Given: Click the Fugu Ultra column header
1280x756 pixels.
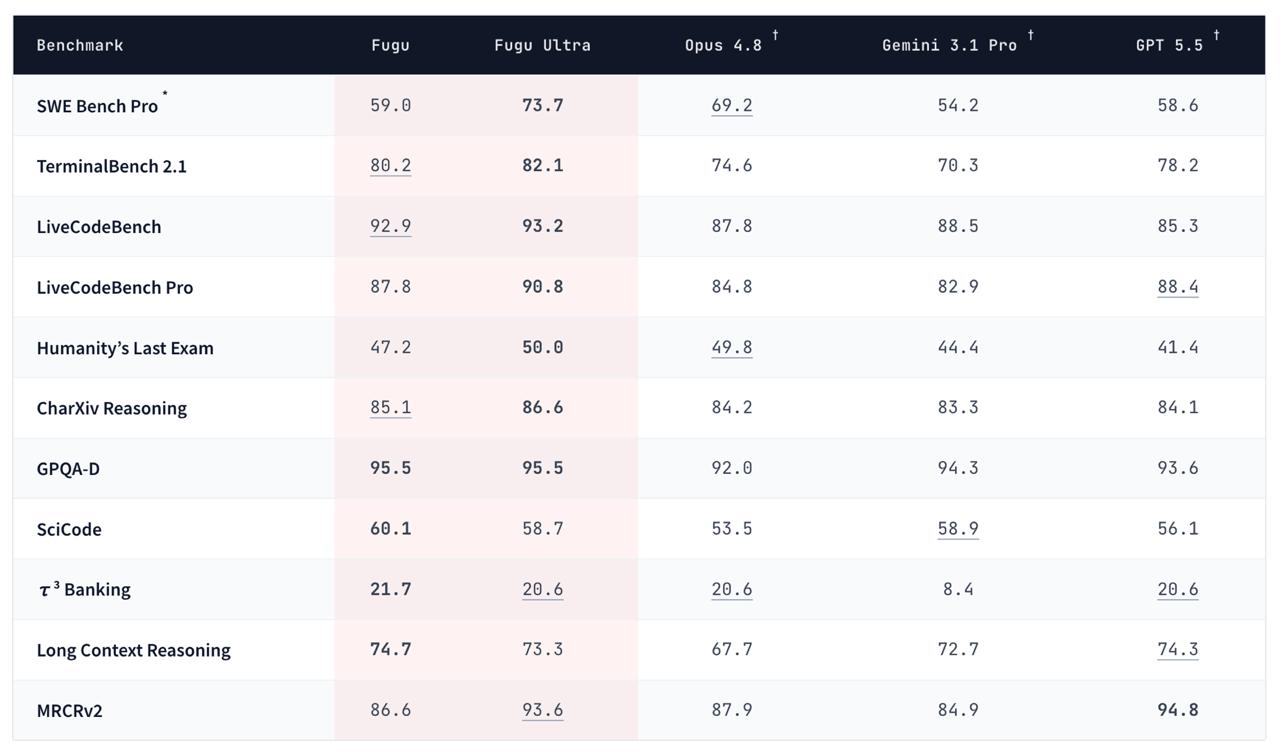Looking at the screenshot, I should [542, 45].
